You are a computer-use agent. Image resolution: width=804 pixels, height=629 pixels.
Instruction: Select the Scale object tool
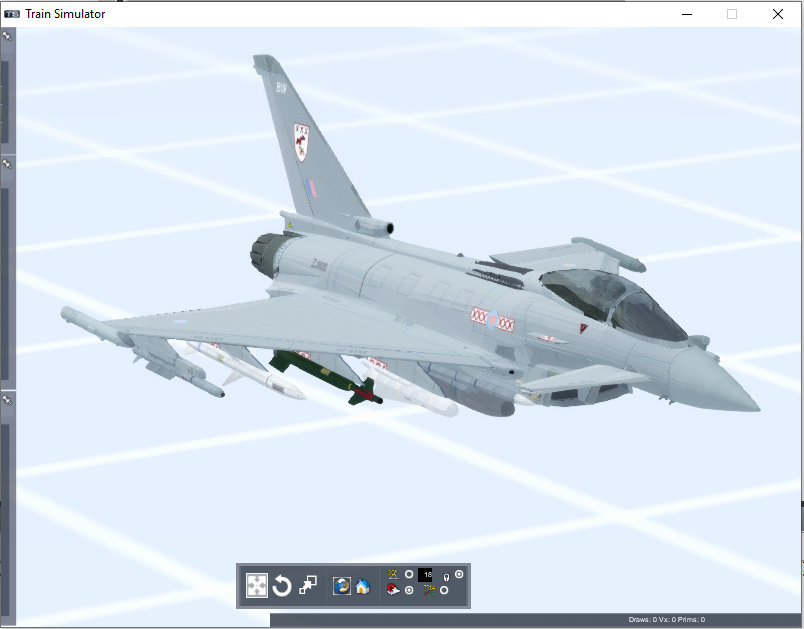pyautogui.click(x=308, y=586)
